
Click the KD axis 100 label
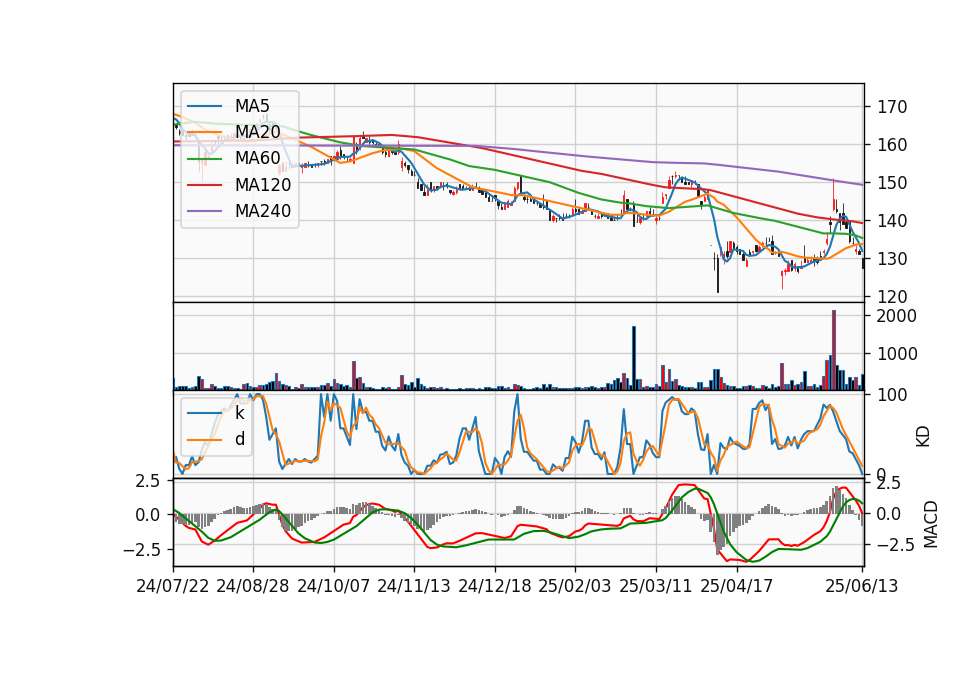892,395
